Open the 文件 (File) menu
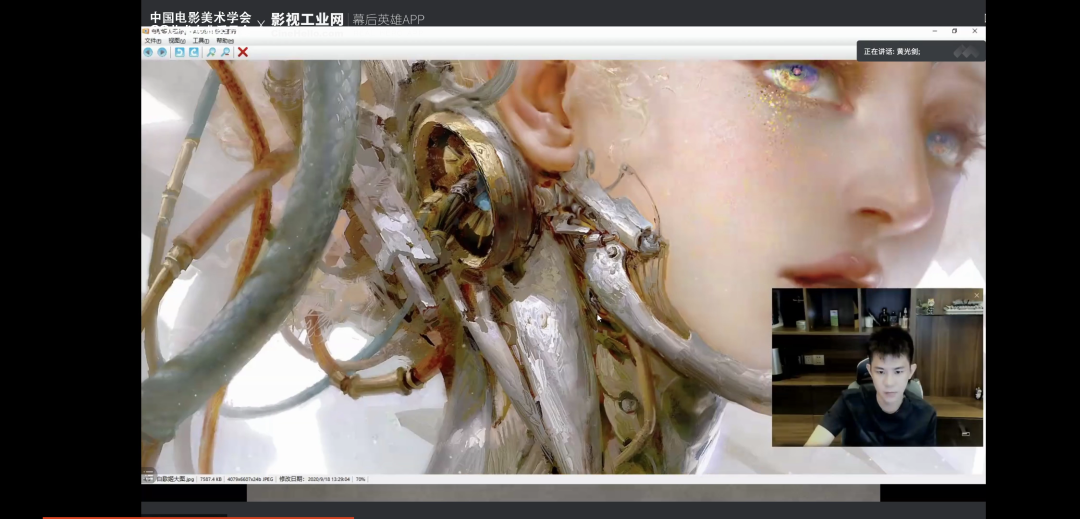This screenshot has height=519, width=1080. [x=152, y=41]
